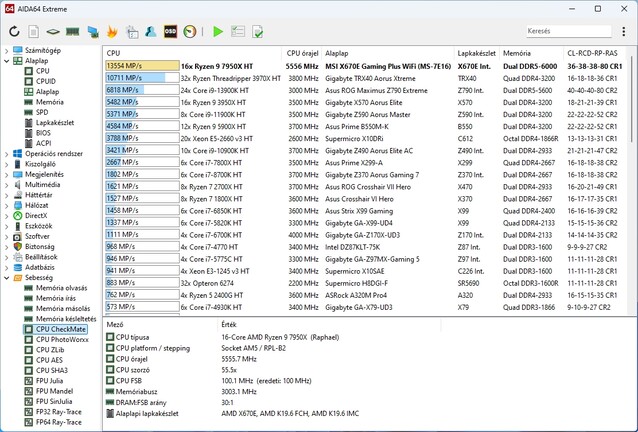Sort by the Alaplap column header

click(x=388, y=53)
